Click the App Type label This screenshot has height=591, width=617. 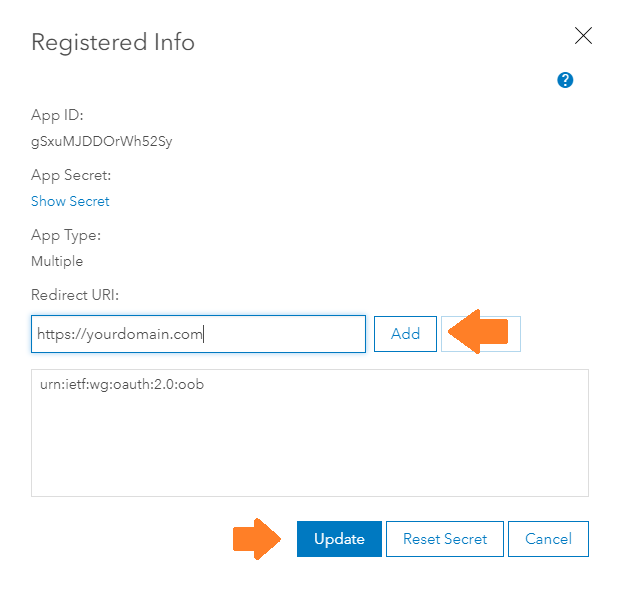pos(66,235)
